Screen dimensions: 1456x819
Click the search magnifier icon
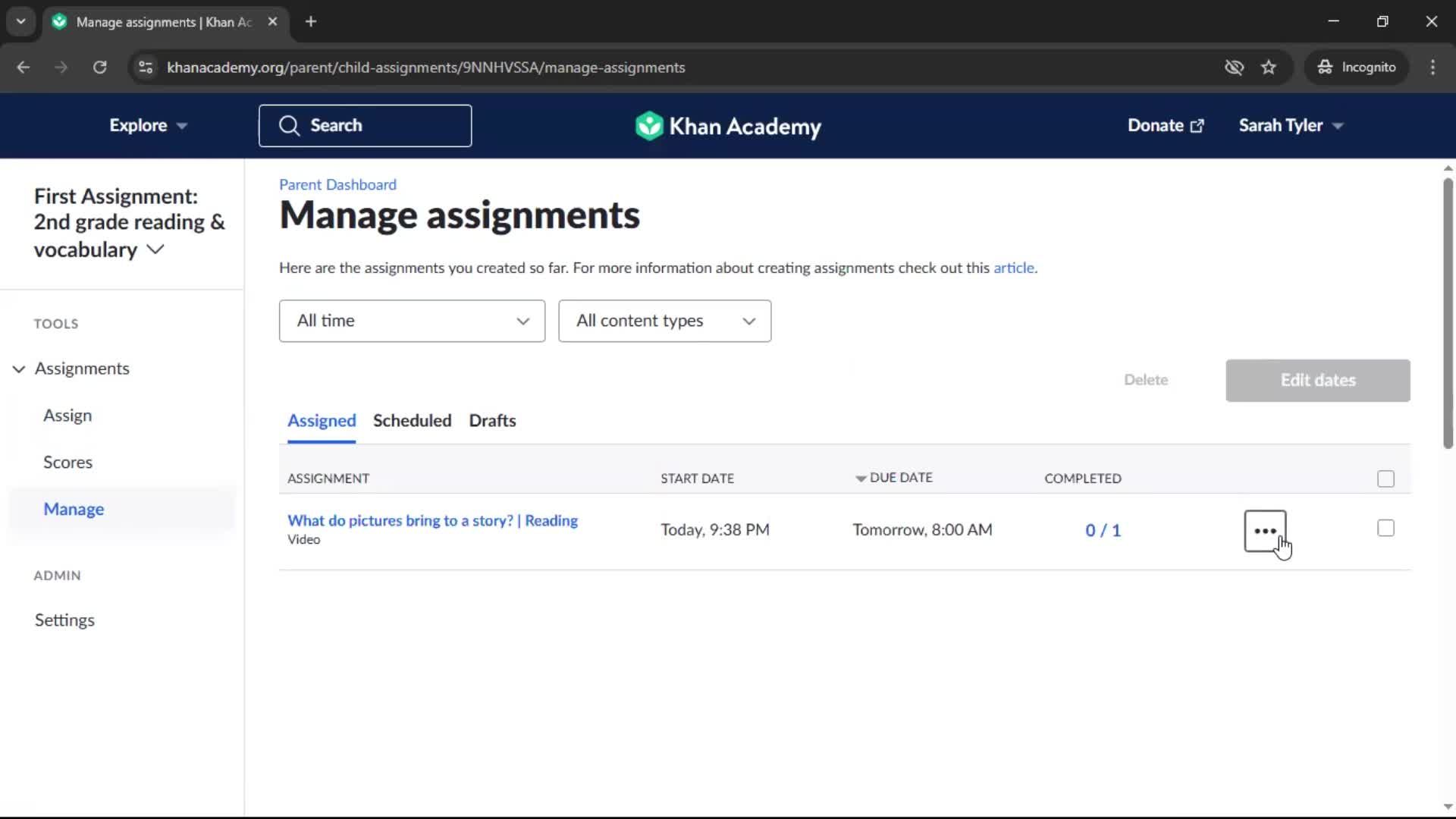[289, 126]
